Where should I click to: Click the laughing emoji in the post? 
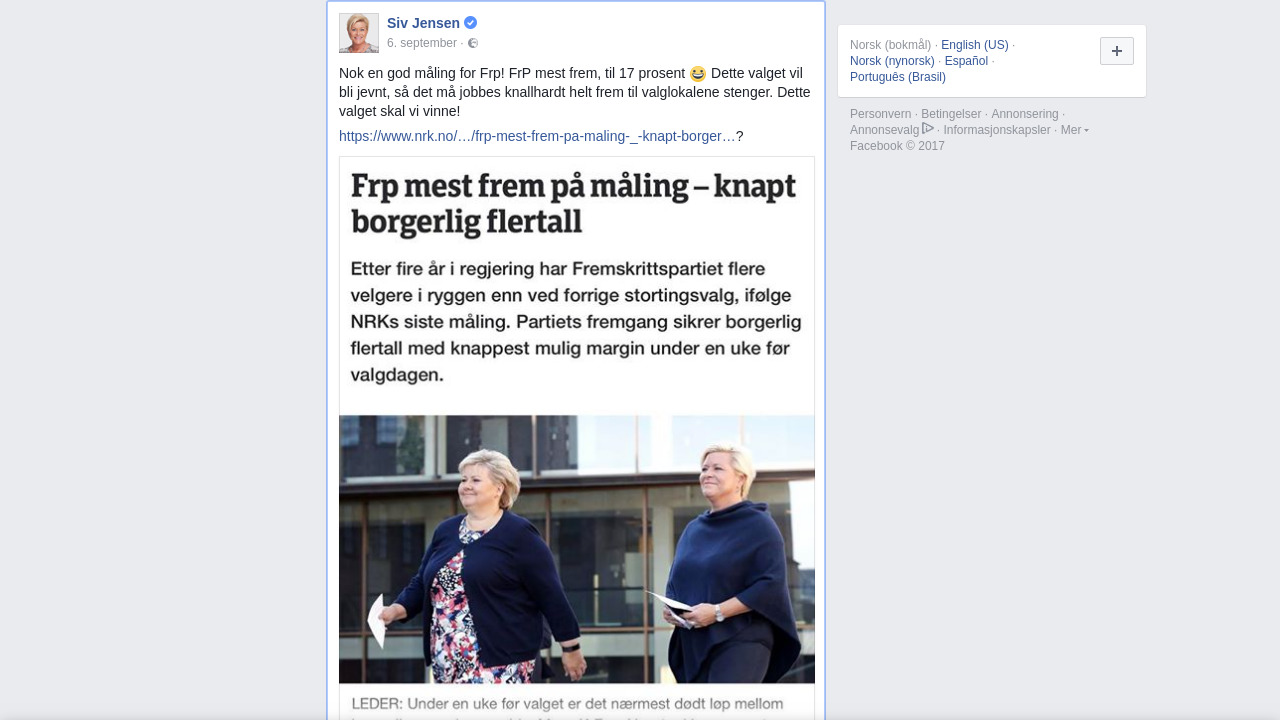[698, 74]
